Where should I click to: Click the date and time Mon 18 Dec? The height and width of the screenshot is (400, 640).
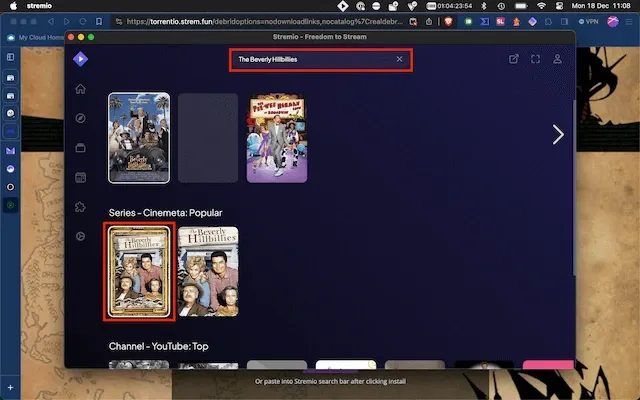(x=601, y=6)
